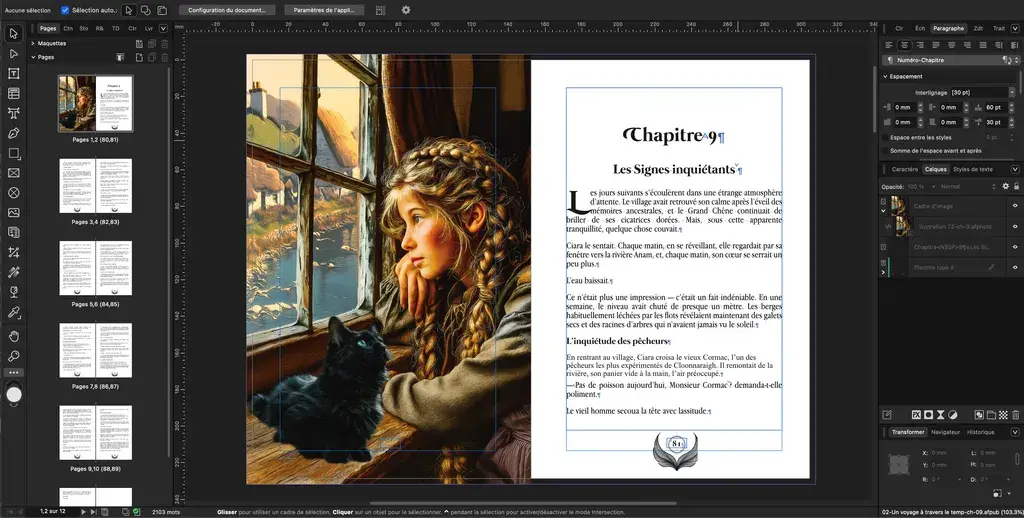Image resolution: width=1024 pixels, height=518 pixels.
Task: Click the Configuration du document button
Action: (x=227, y=10)
